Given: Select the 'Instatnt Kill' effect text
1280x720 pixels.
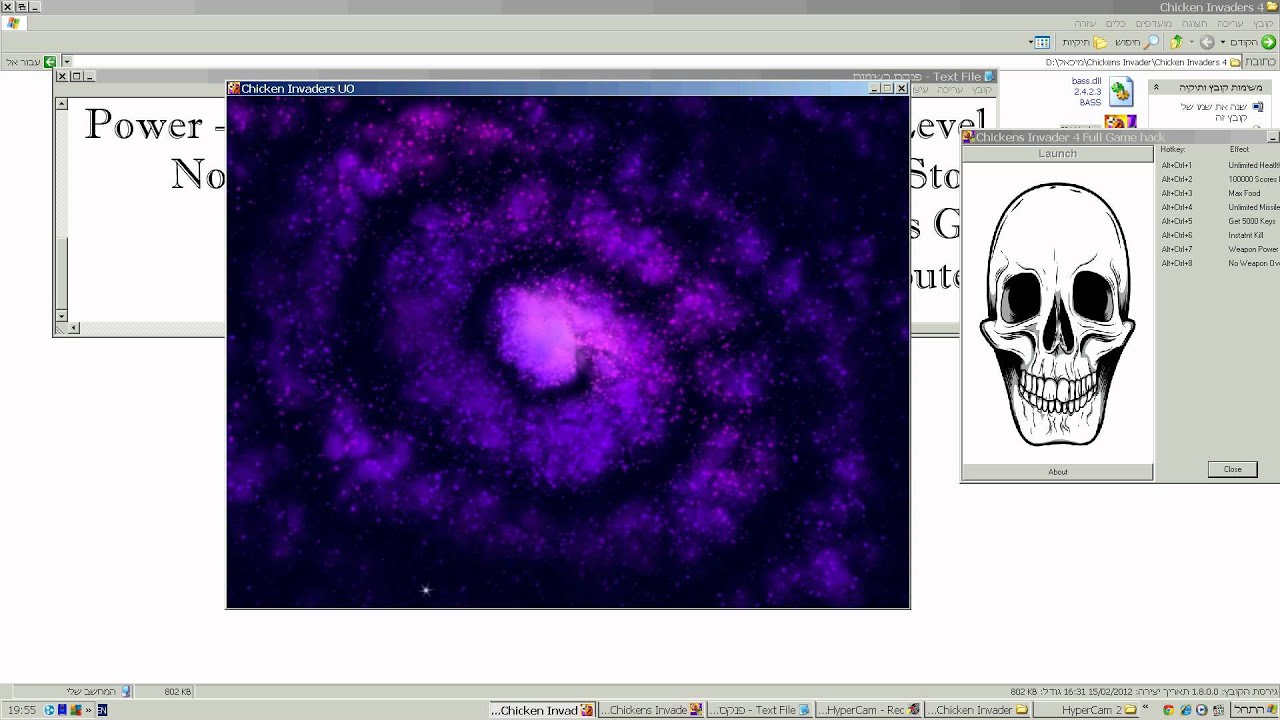Looking at the screenshot, I should point(1246,235).
